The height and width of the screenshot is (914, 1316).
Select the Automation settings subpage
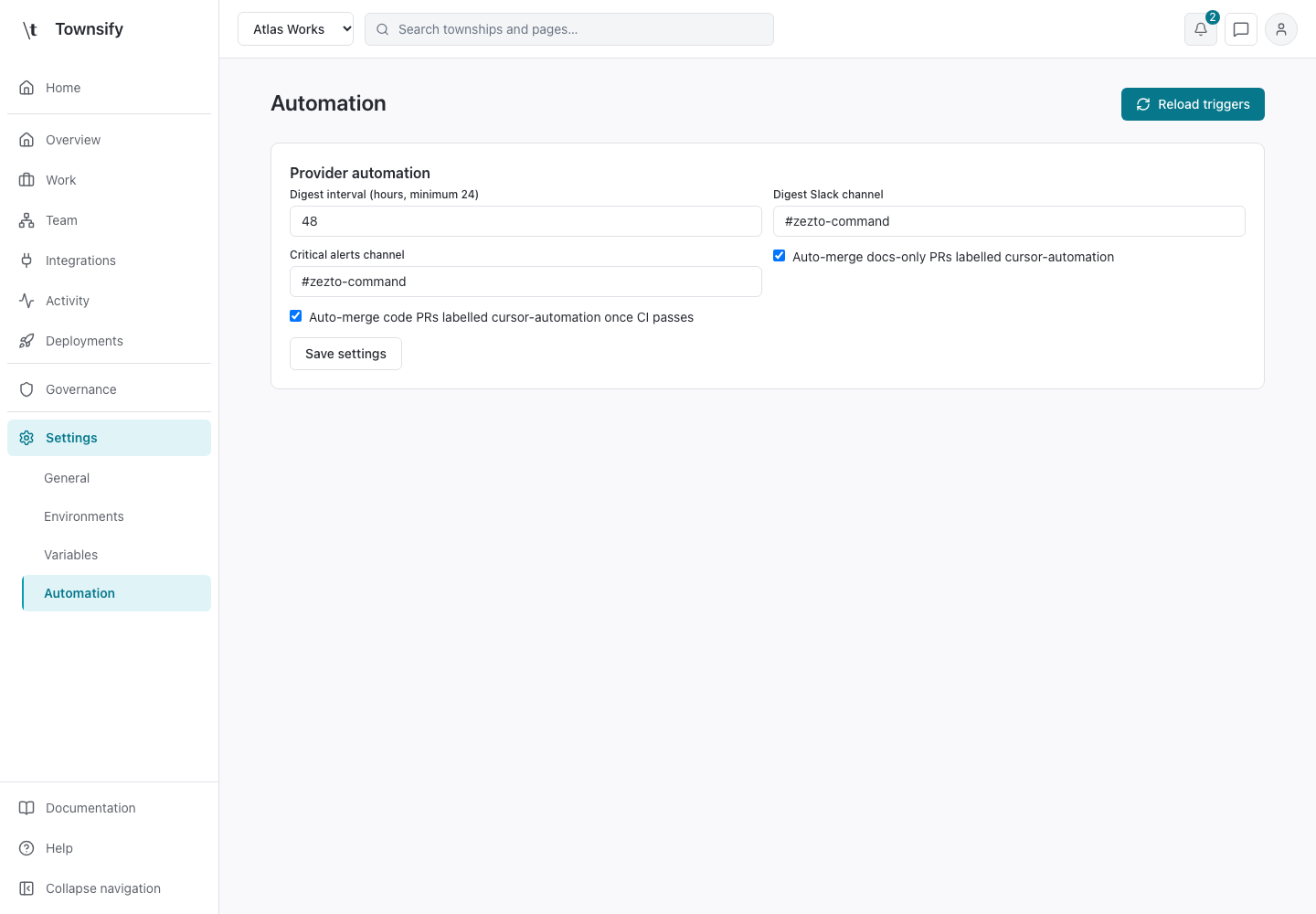pos(116,593)
